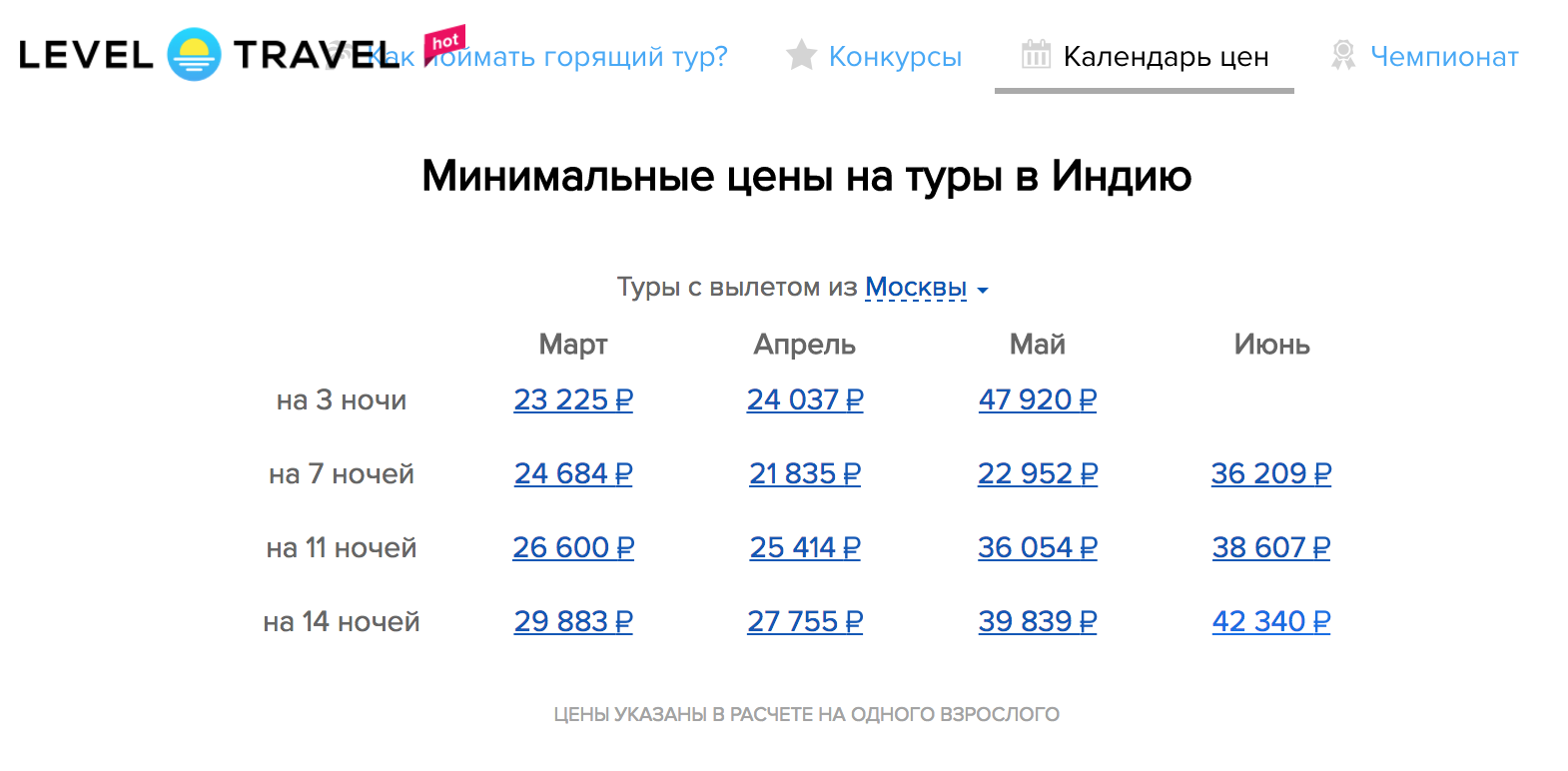Click May 7-night price 22 952 ₽

tap(1038, 473)
